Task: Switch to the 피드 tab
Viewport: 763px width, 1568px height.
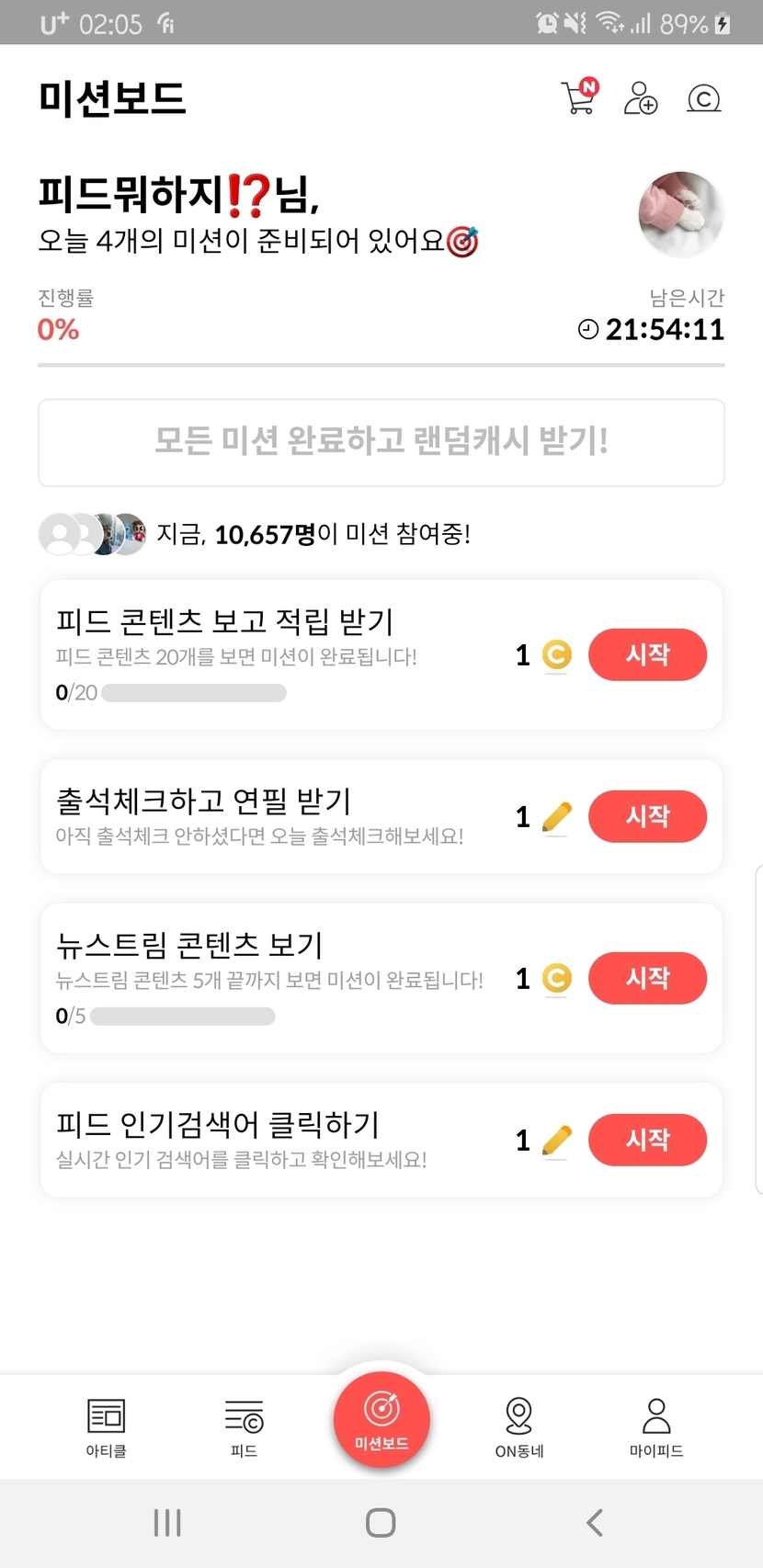Action: pyautogui.click(x=244, y=1426)
